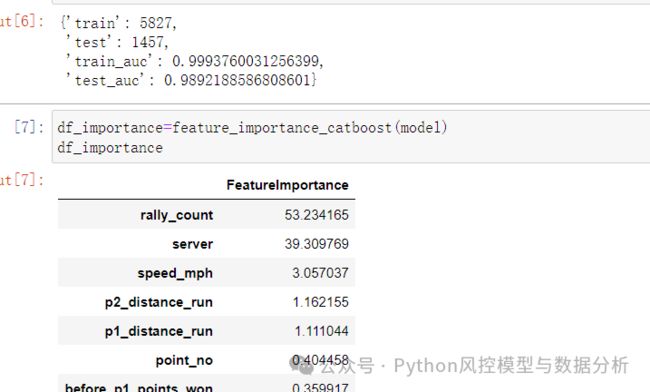Image resolution: width=650 pixels, height=392 pixels.
Task: Click the 39.309769 importance value
Action: [317, 244]
